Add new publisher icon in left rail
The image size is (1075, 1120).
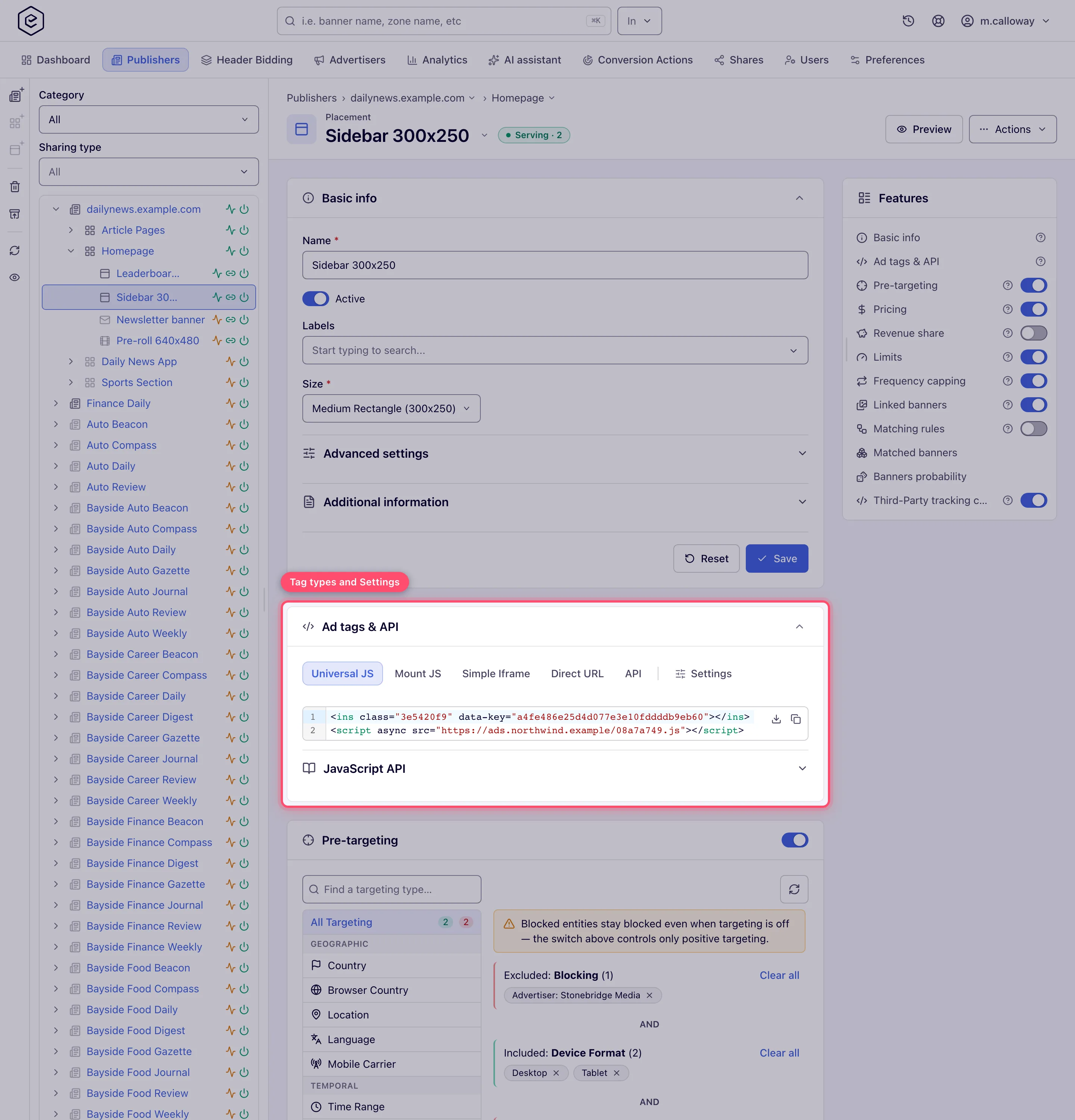click(x=16, y=95)
